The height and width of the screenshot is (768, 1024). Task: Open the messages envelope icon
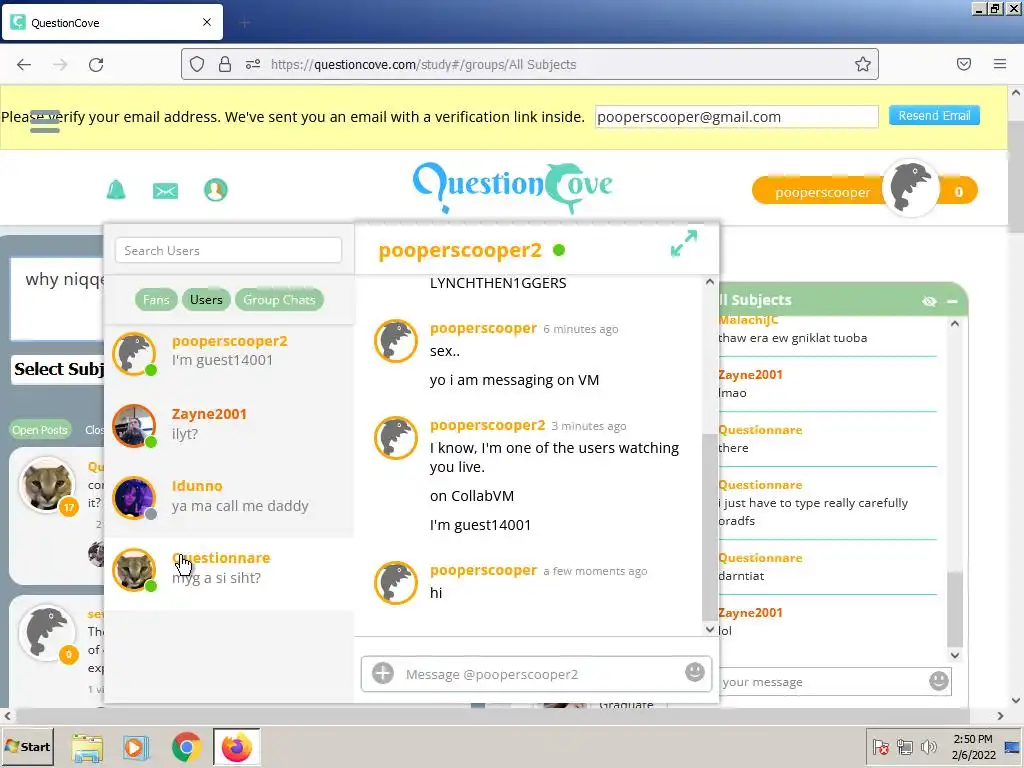point(165,191)
